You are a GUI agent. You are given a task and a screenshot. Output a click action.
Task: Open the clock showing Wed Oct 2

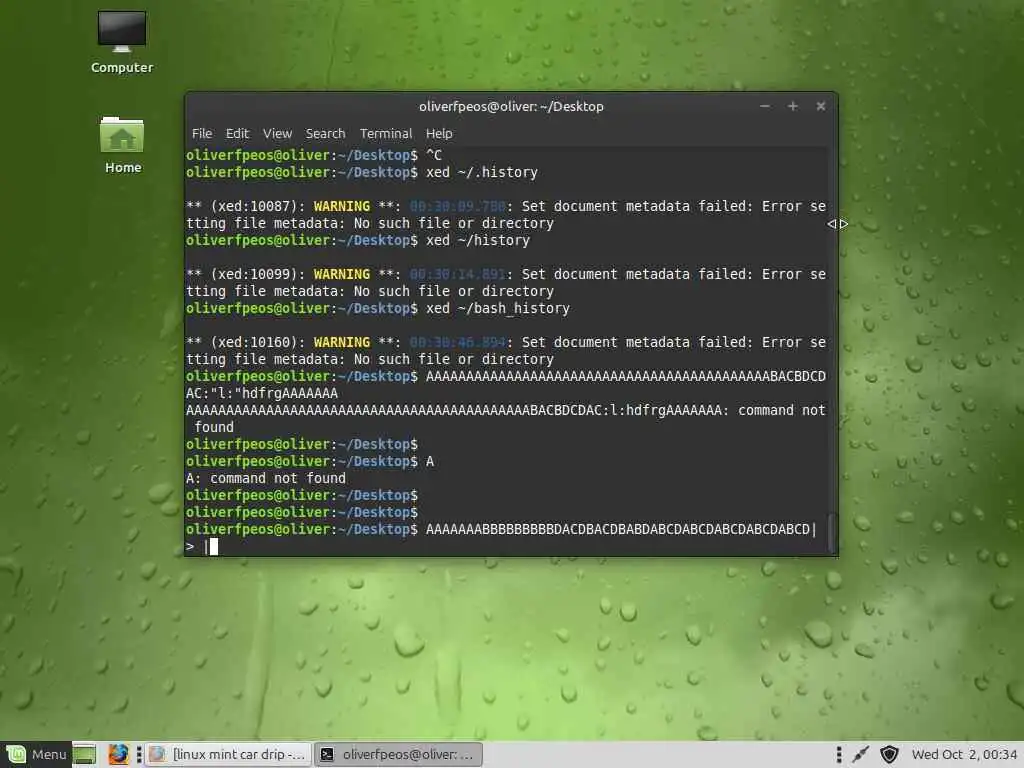click(x=964, y=754)
